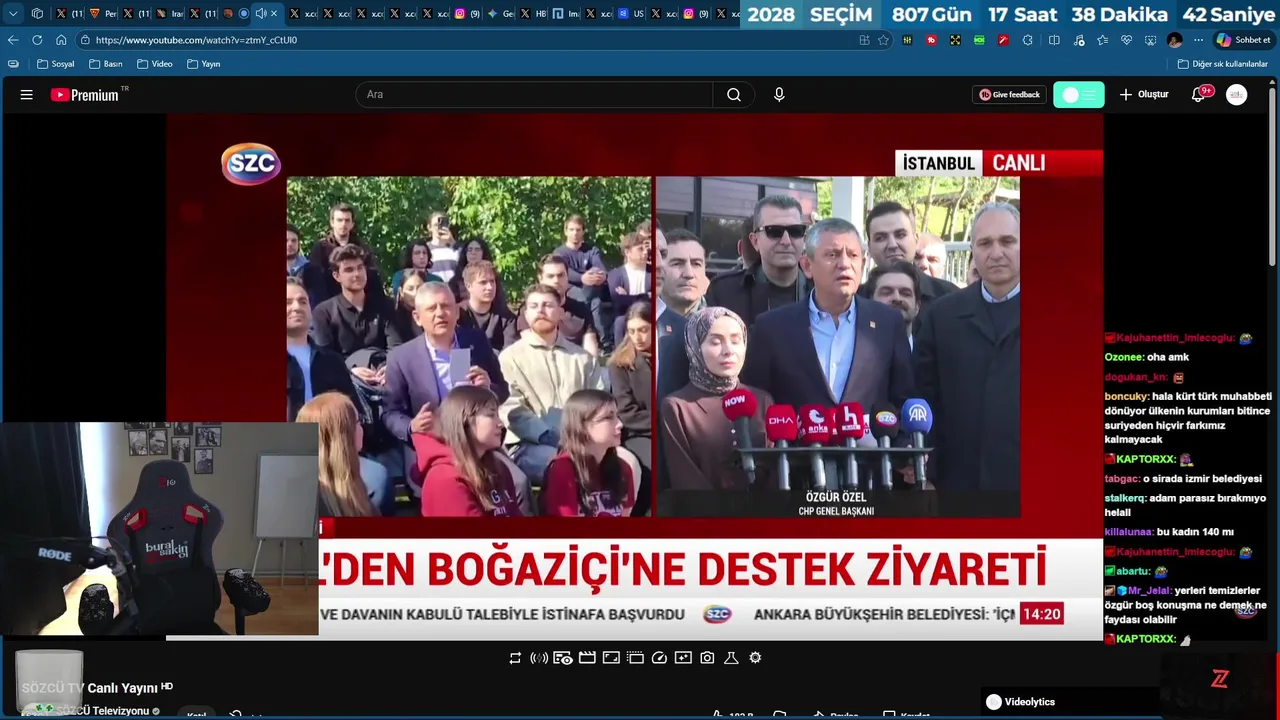
Task: Open the browser three-dots settings menu
Action: point(1198,40)
